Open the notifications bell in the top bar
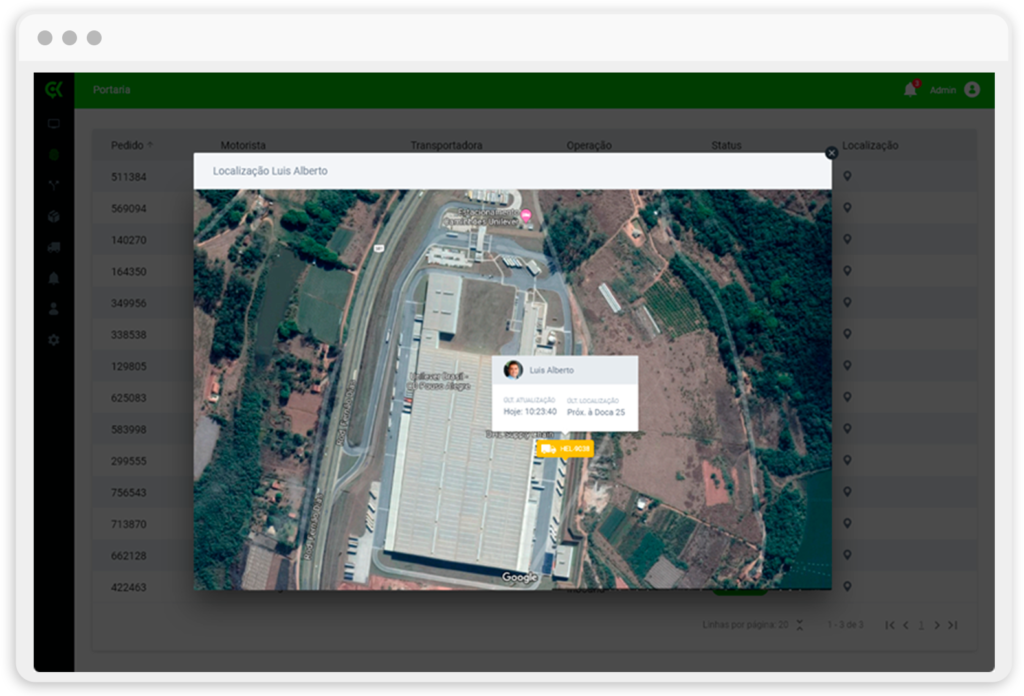This screenshot has width=1024, height=696. pos(910,89)
